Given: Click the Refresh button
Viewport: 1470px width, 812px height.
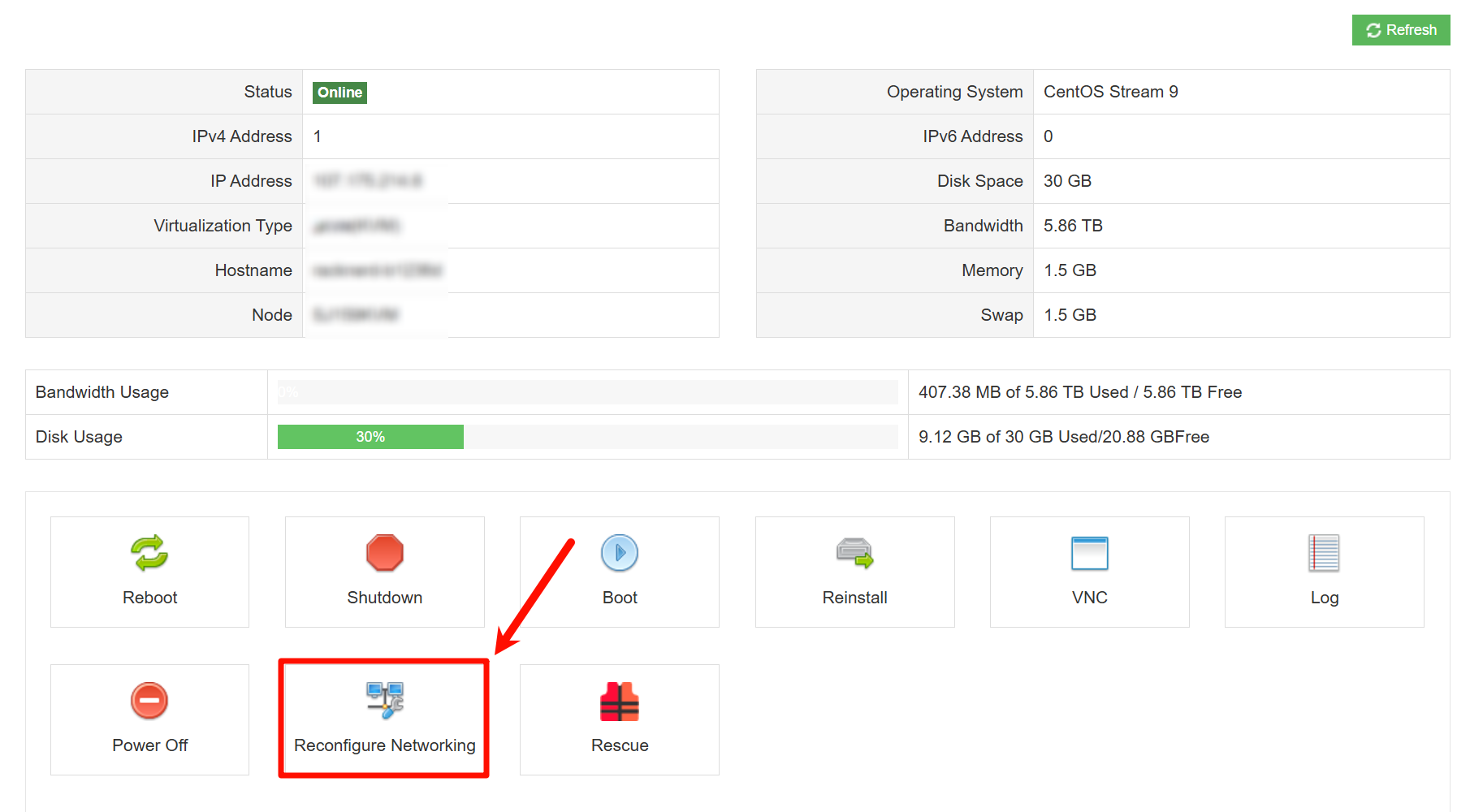Looking at the screenshot, I should point(1400,30).
